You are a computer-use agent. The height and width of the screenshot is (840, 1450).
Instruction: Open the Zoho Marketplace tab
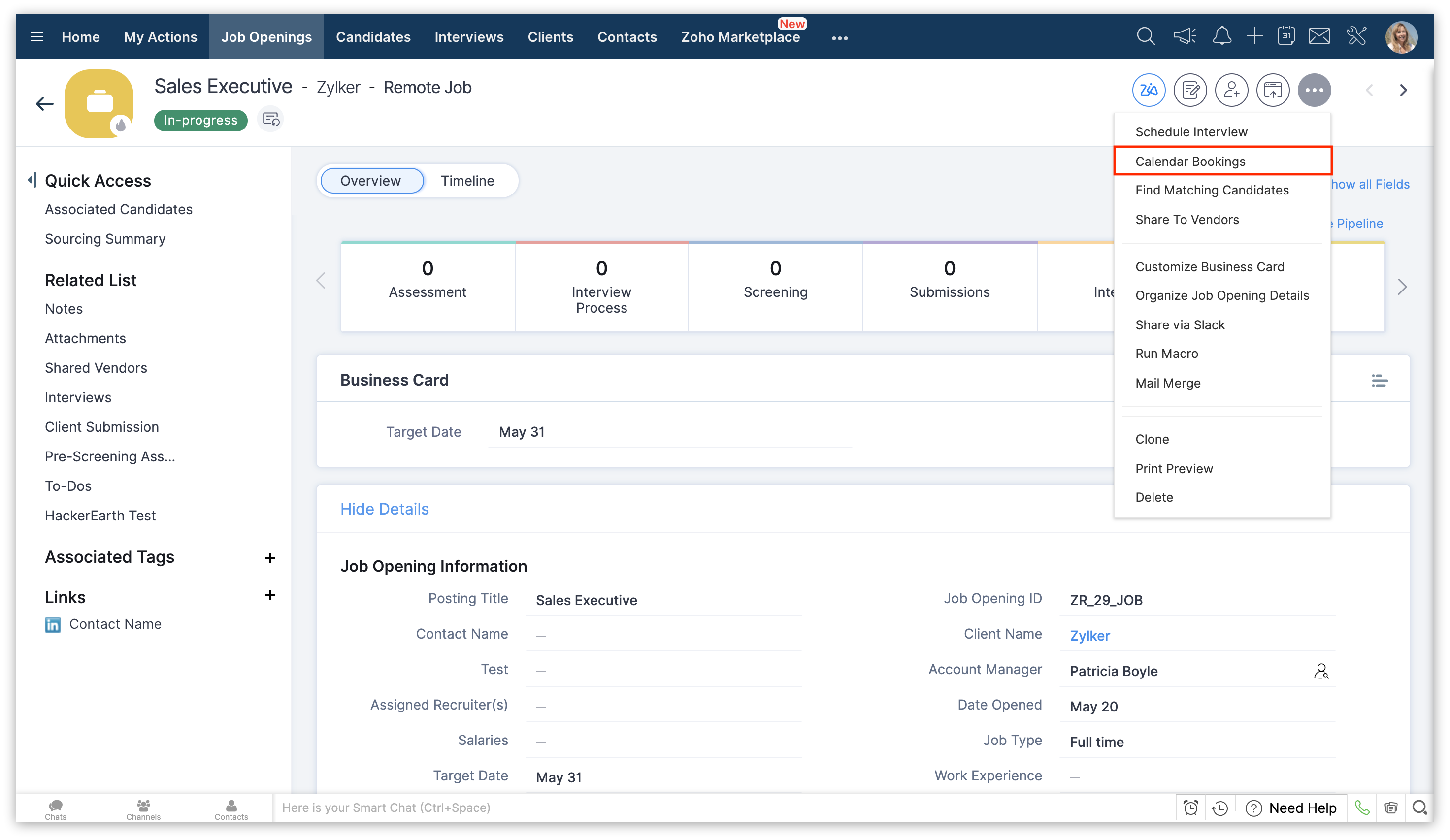coord(740,37)
